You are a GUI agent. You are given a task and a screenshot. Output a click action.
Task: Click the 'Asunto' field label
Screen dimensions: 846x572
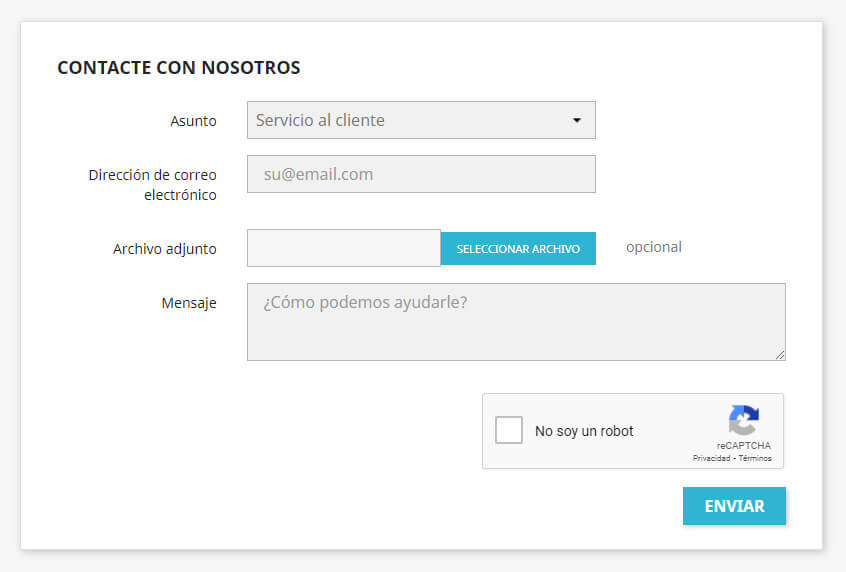click(x=193, y=121)
